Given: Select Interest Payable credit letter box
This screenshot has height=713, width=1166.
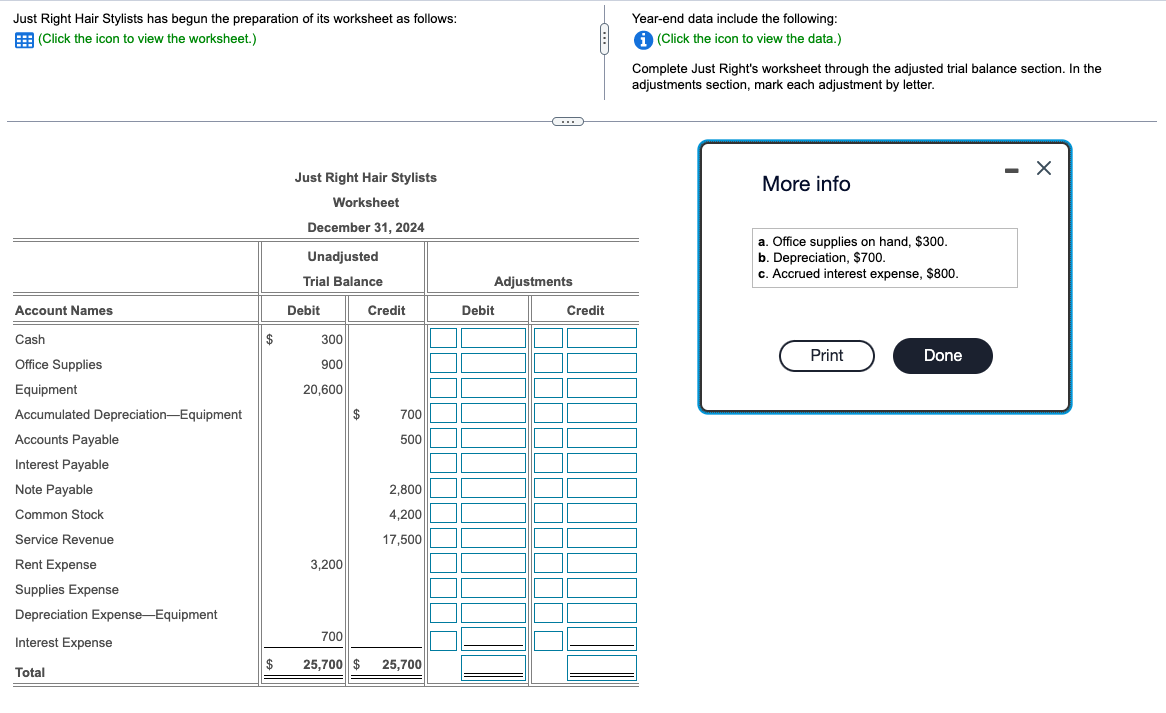Looking at the screenshot, I should coord(548,463).
